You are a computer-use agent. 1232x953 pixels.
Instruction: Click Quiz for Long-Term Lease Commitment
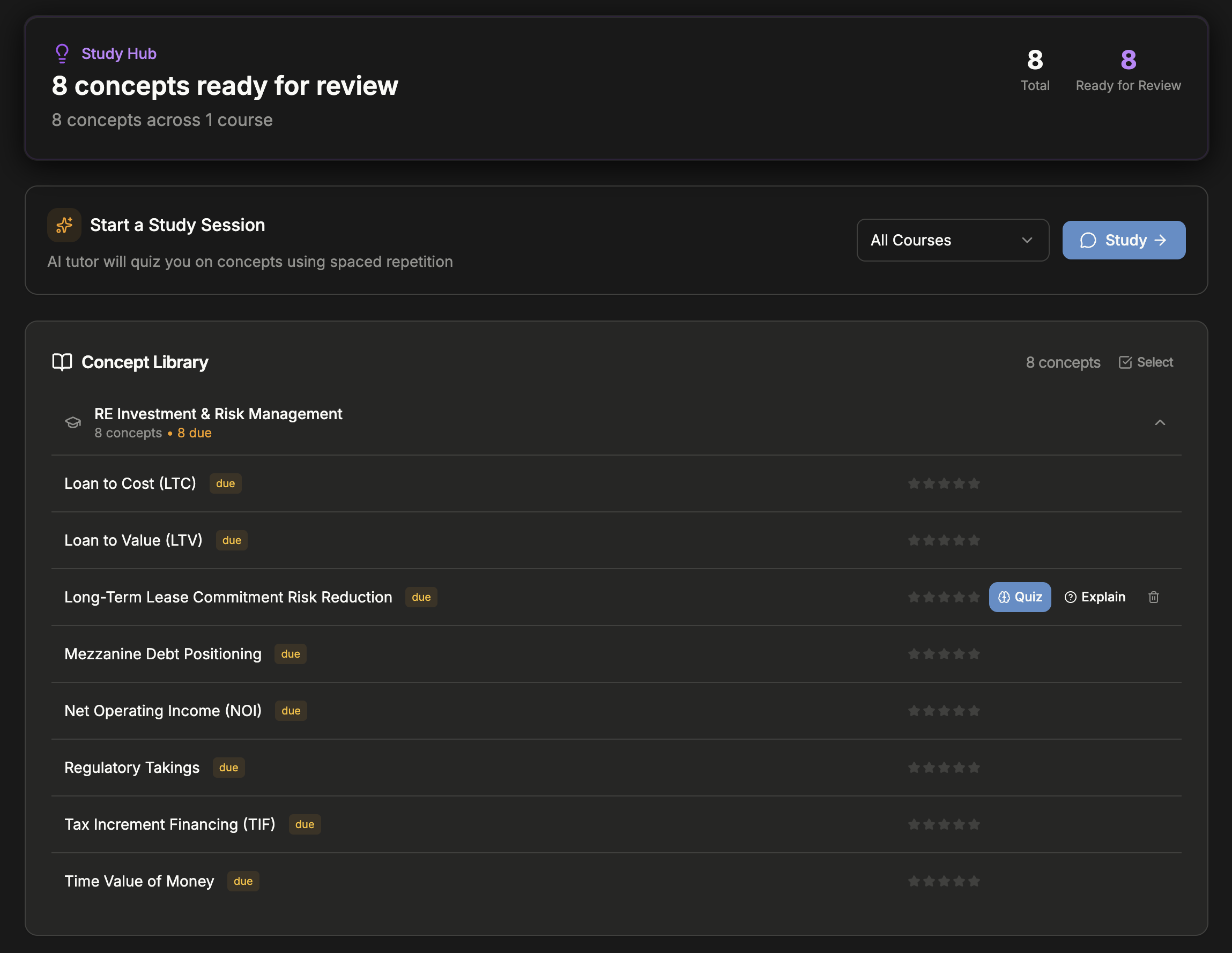click(x=1019, y=597)
